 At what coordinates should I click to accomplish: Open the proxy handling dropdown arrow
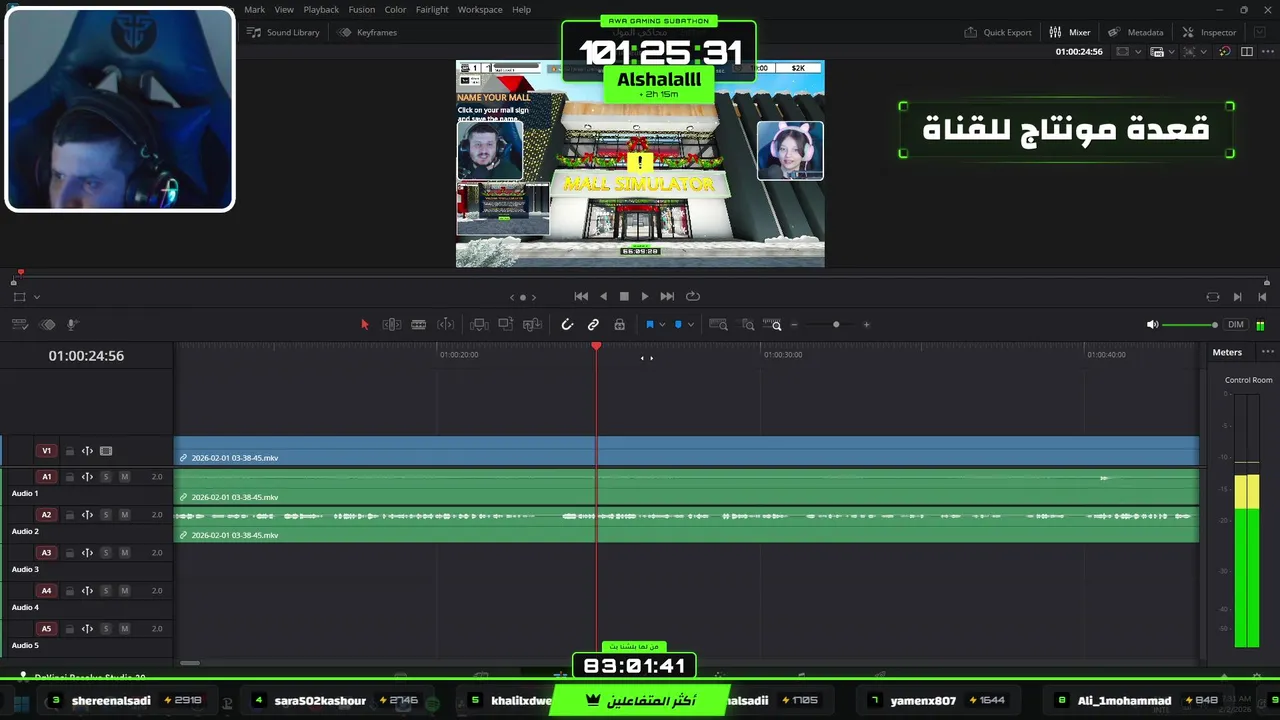pos(1172,52)
